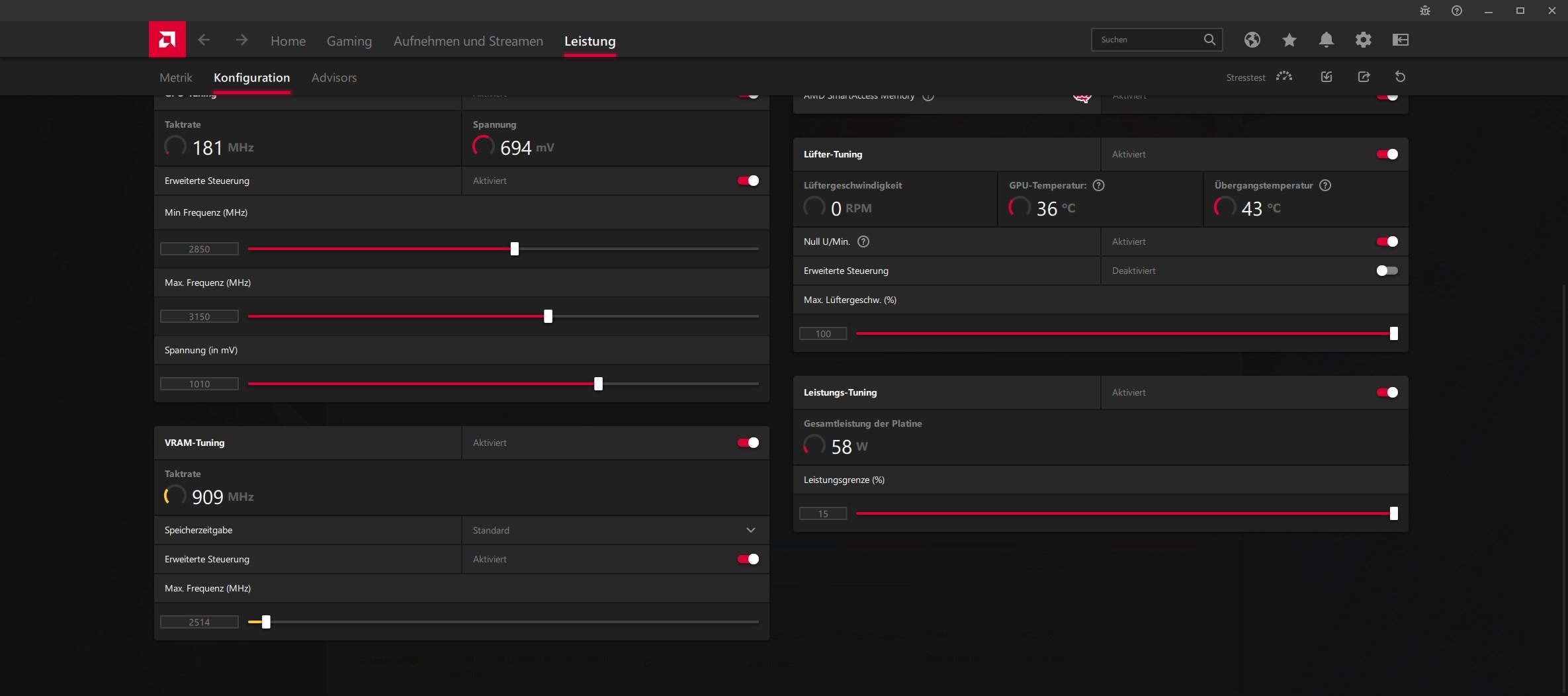Turn off Lüfter-Tuning switch
1568x696 pixels.
tap(1387, 154)
